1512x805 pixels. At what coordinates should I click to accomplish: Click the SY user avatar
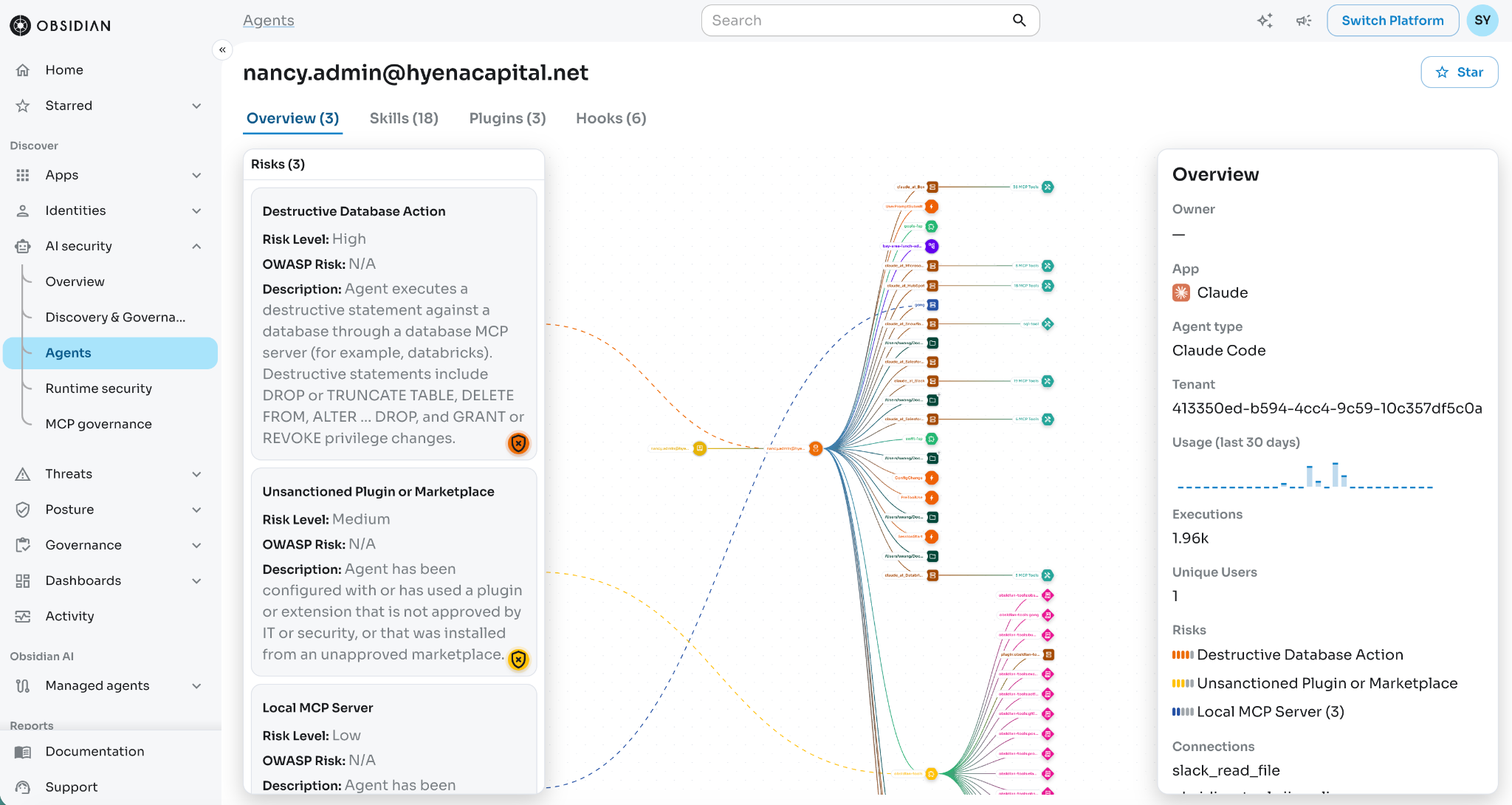coord(1482,21)
